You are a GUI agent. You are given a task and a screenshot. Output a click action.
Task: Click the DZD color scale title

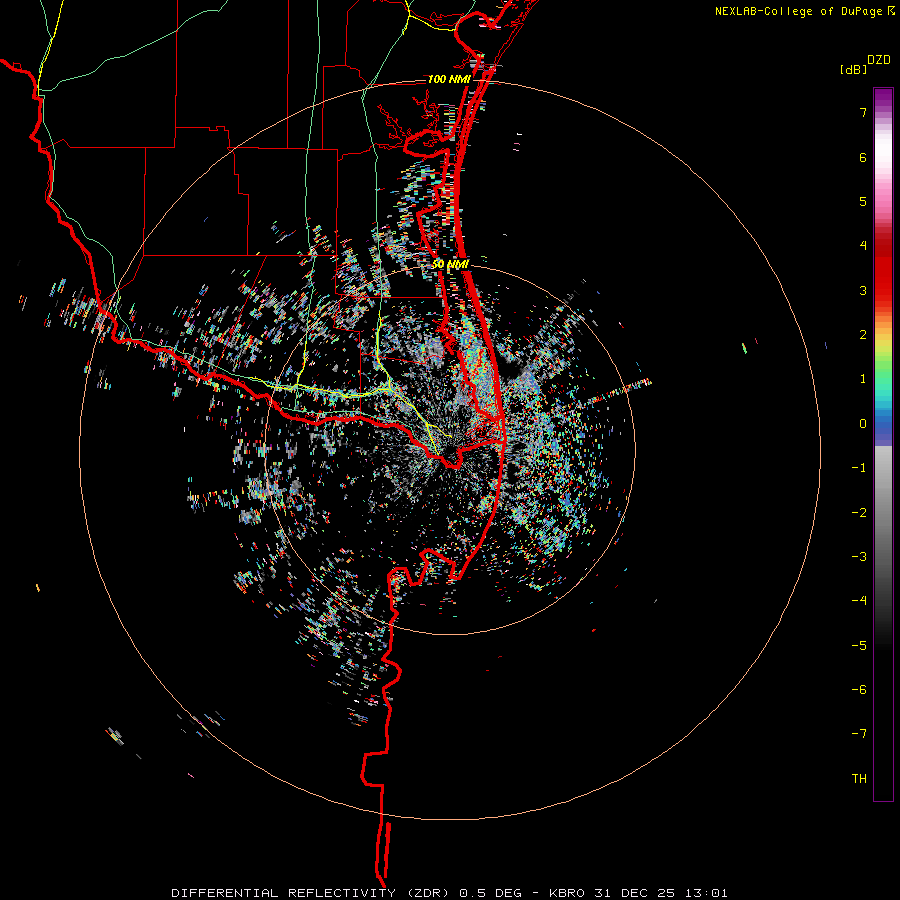pyautogui.click(x=879, y=60)
